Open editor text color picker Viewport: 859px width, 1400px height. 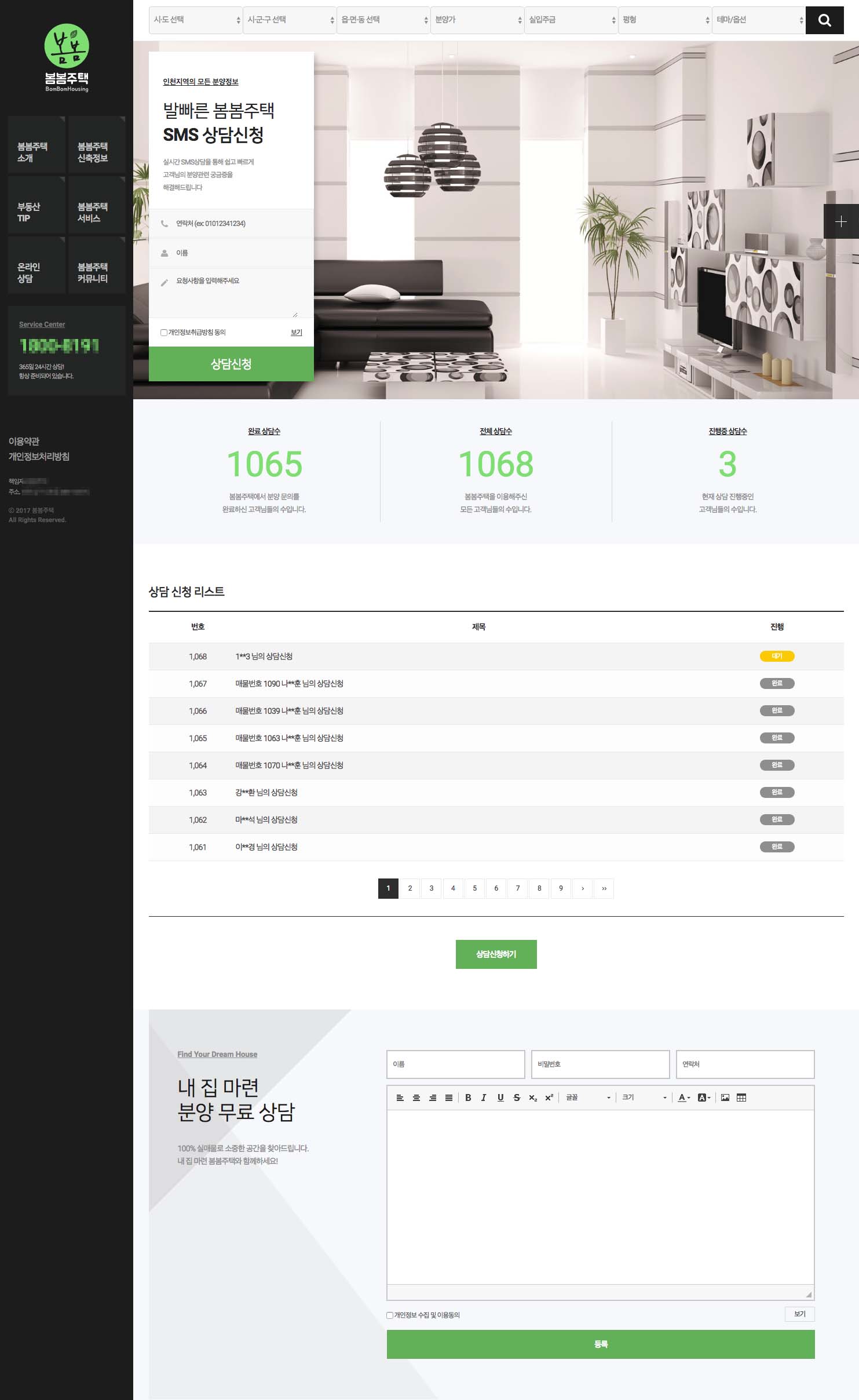coord(684,1098)
